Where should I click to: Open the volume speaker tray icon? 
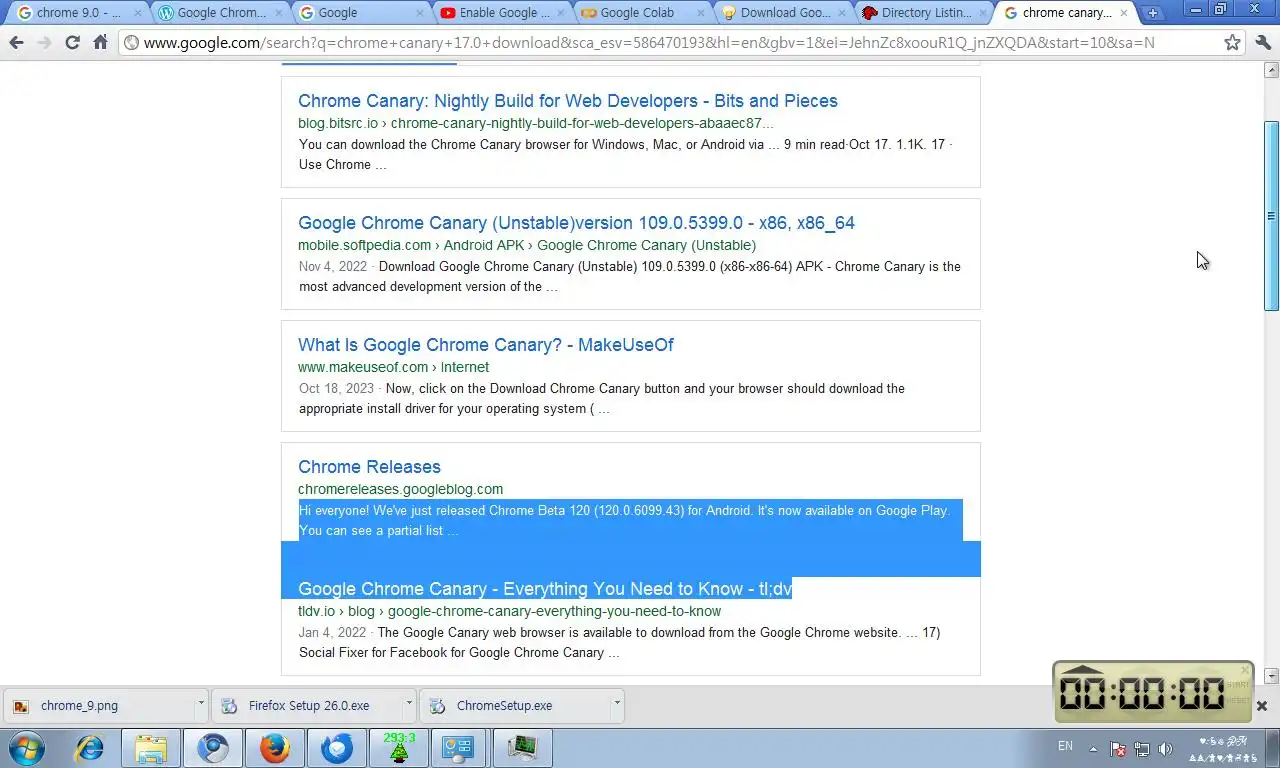point(1165,748)
